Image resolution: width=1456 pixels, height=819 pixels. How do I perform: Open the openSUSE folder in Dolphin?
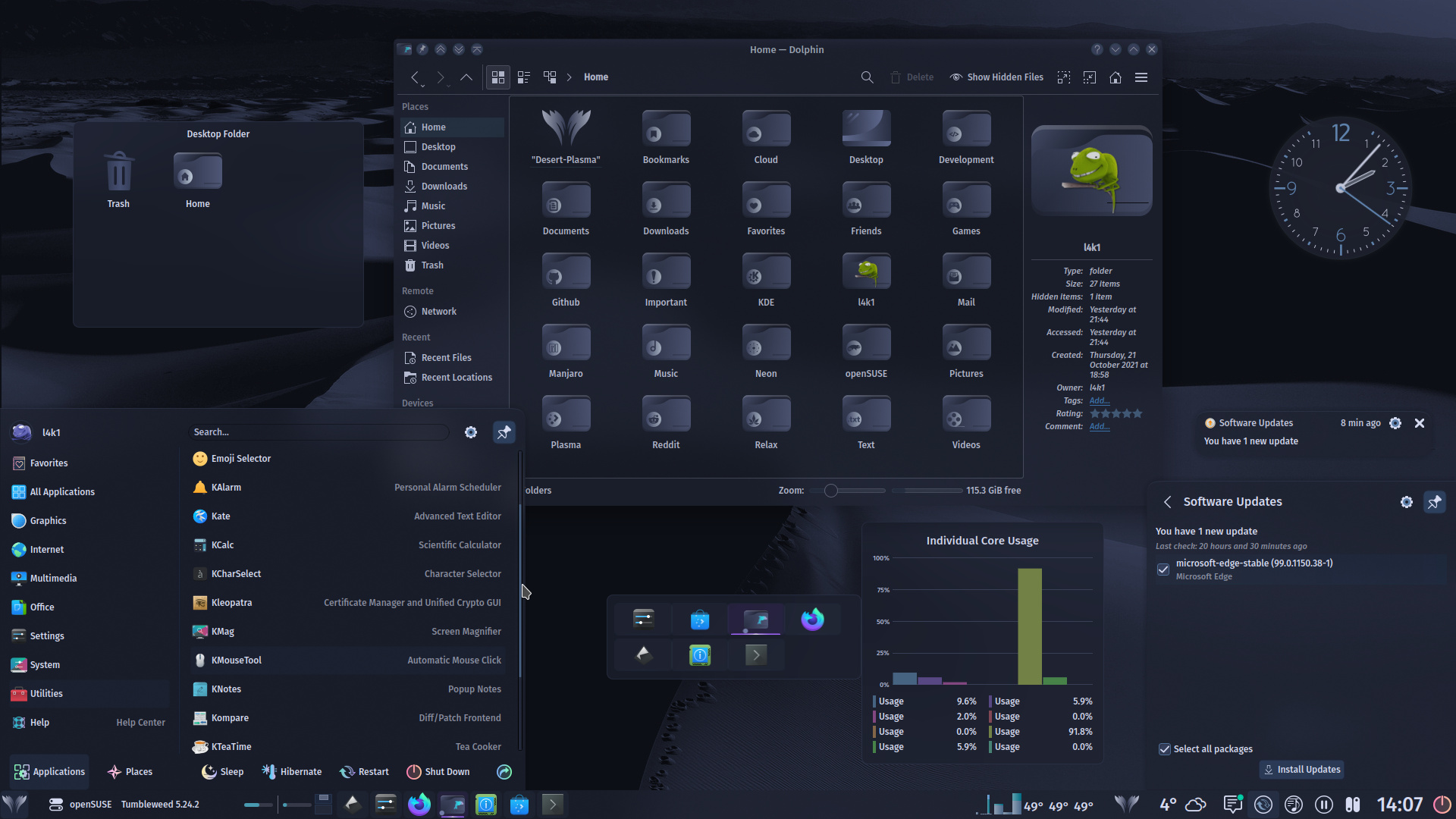[866, 351]
